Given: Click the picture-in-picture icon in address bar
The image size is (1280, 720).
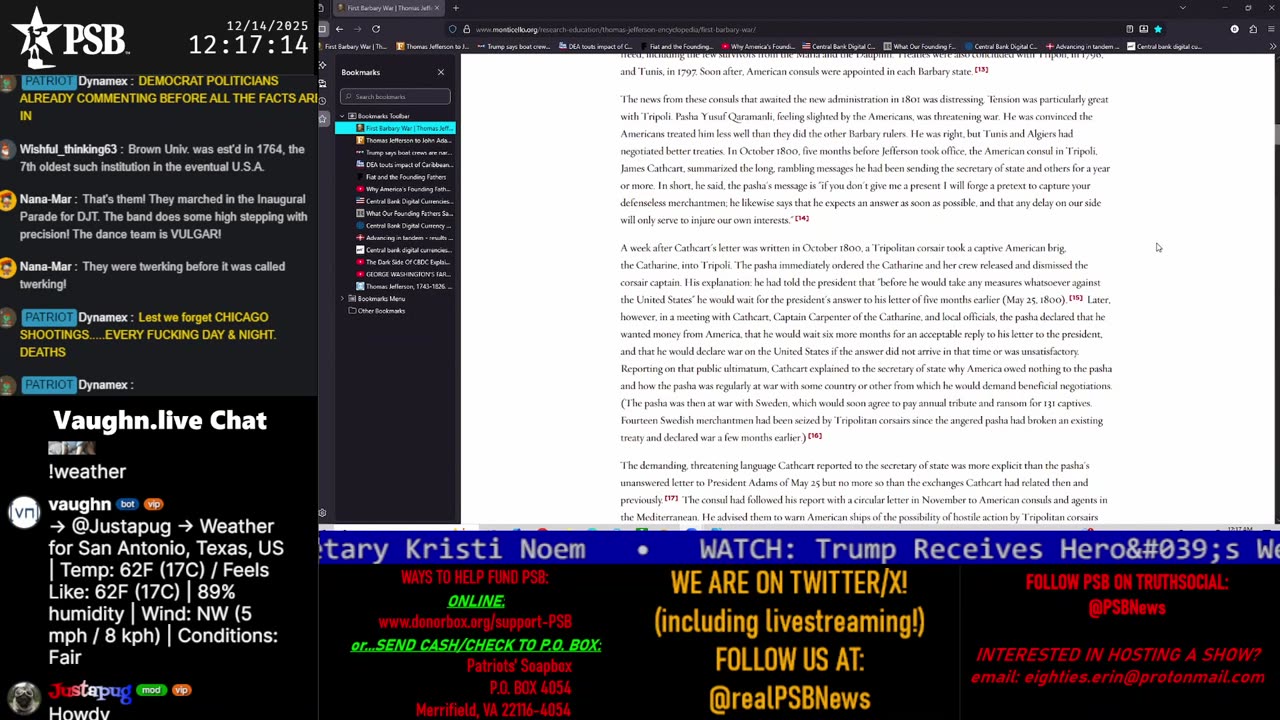Looking at the screenshot, I should (x=1144, y=29).
